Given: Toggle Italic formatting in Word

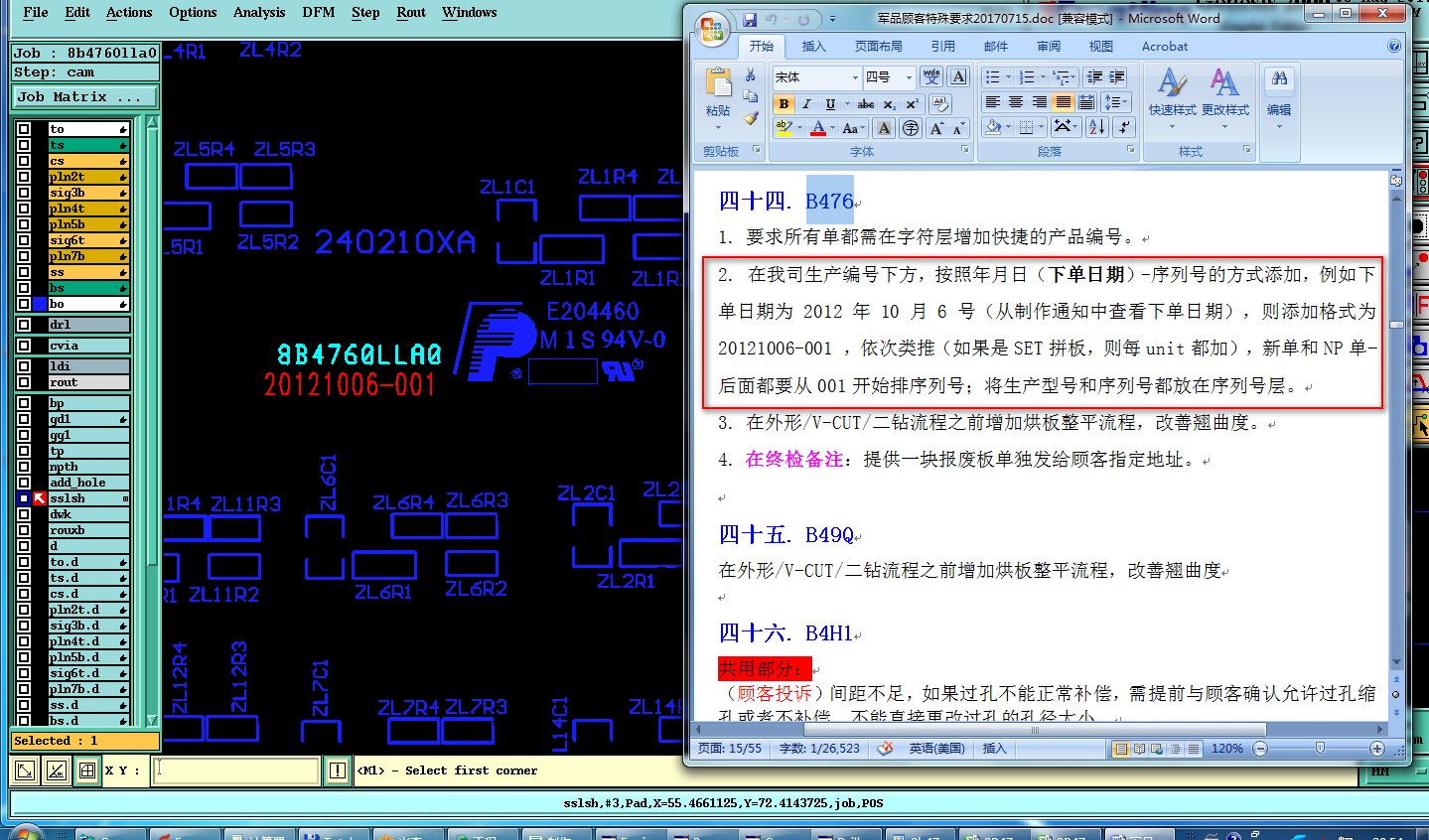Looking at the screenshot, I should tap(807, 103).
